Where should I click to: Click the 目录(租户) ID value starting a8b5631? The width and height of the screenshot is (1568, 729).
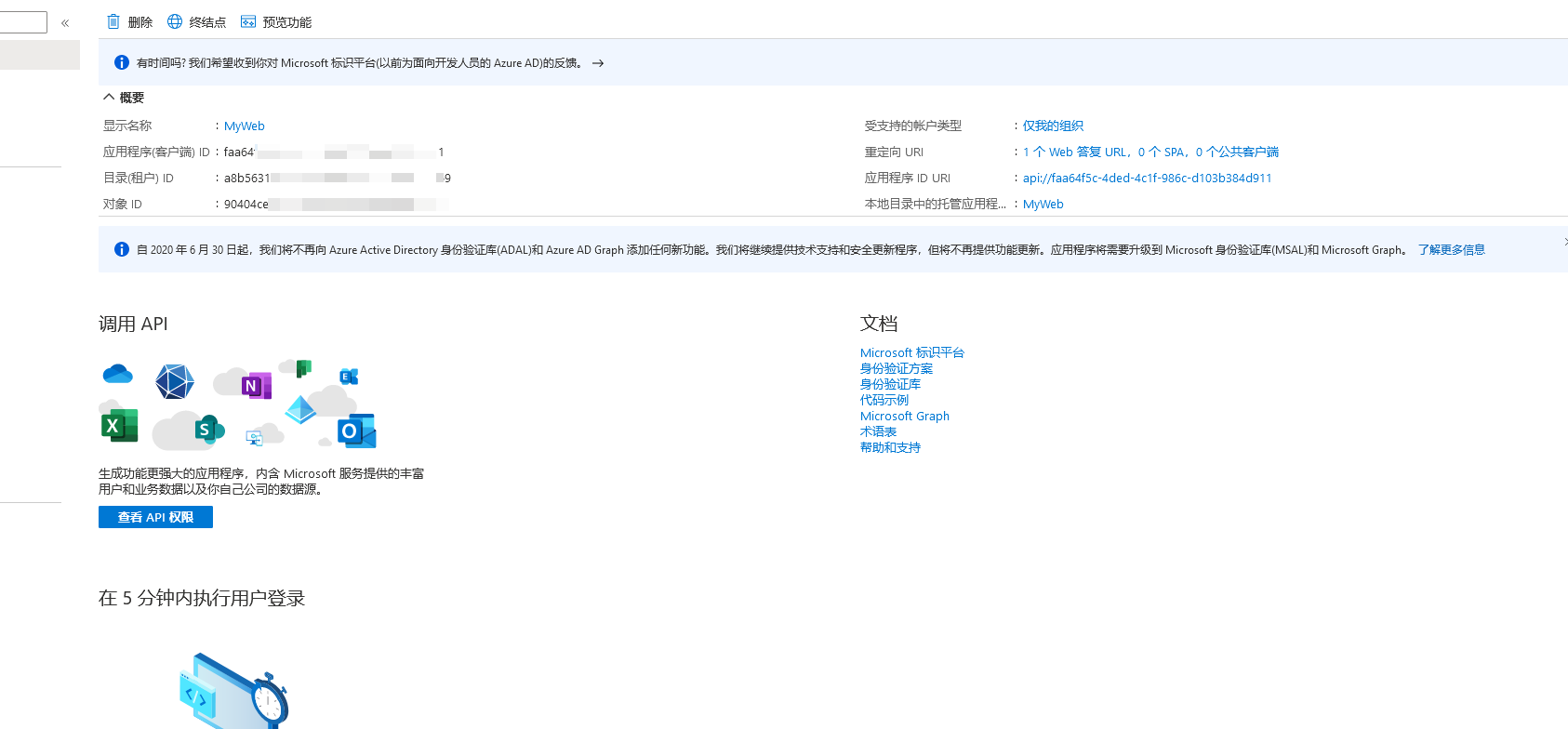click(x=338, y=178)
